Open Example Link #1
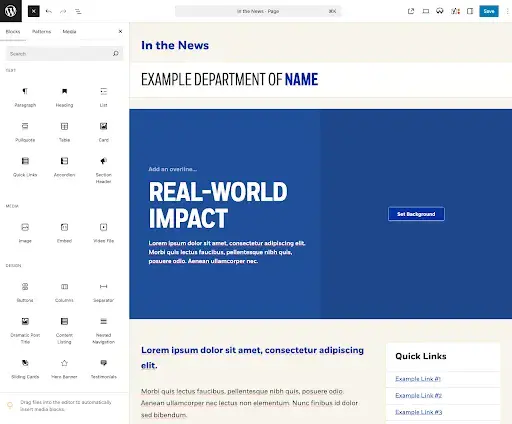512x424 pixels. click(x=418, y=379)
